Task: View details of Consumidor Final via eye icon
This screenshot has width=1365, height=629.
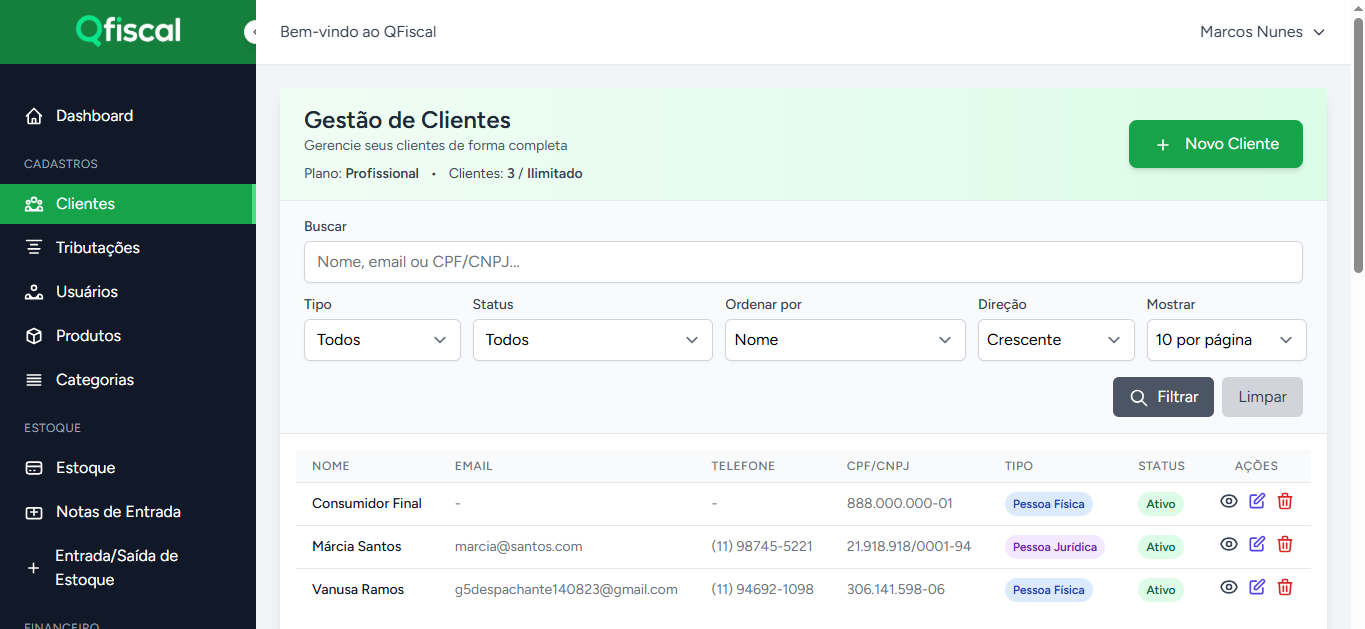Action: (x=1229, y=501)
